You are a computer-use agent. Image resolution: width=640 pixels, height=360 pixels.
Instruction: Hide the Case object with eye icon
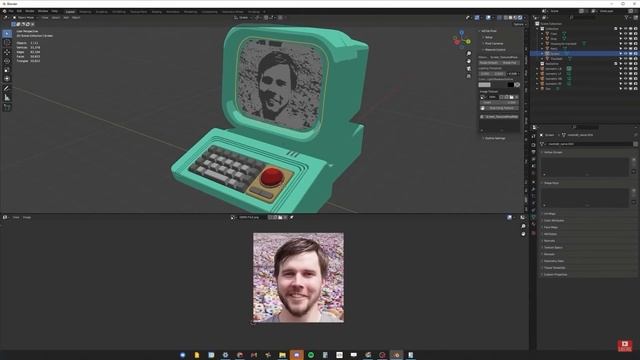click(625, 33)
